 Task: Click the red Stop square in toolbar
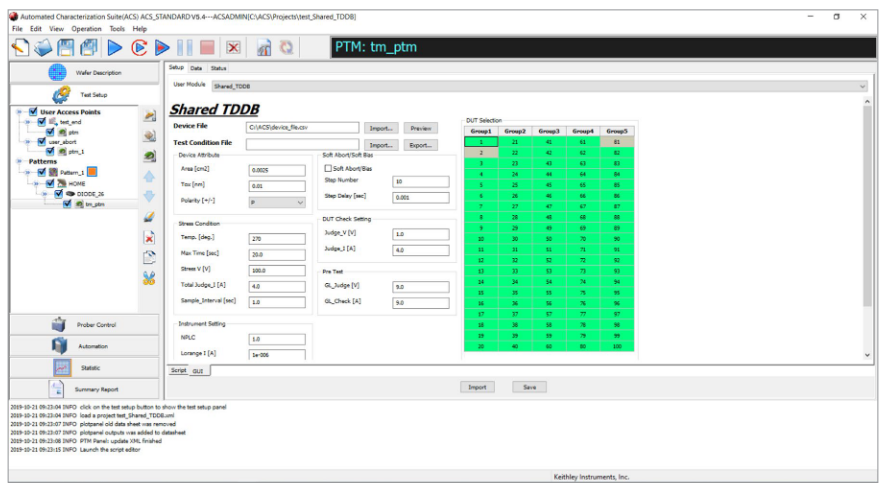207,46
